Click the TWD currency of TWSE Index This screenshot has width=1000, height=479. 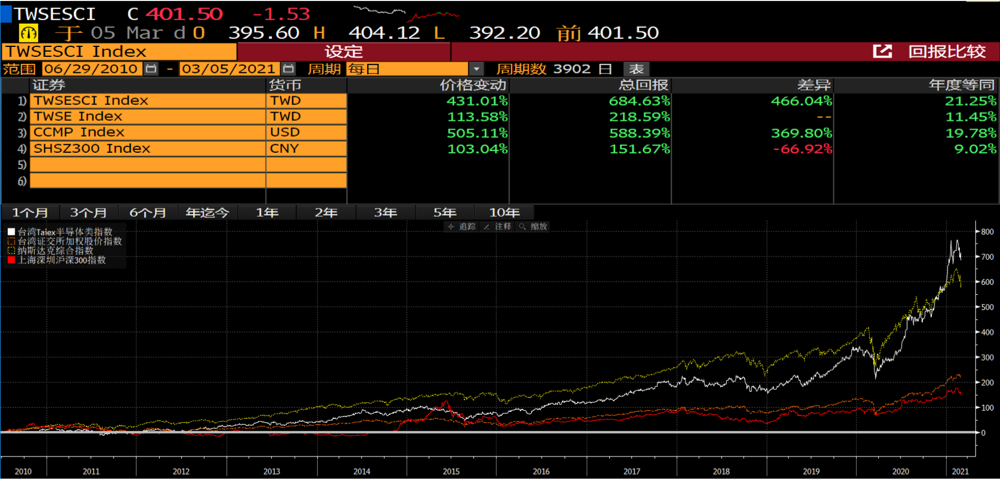(x=307, y=117)
